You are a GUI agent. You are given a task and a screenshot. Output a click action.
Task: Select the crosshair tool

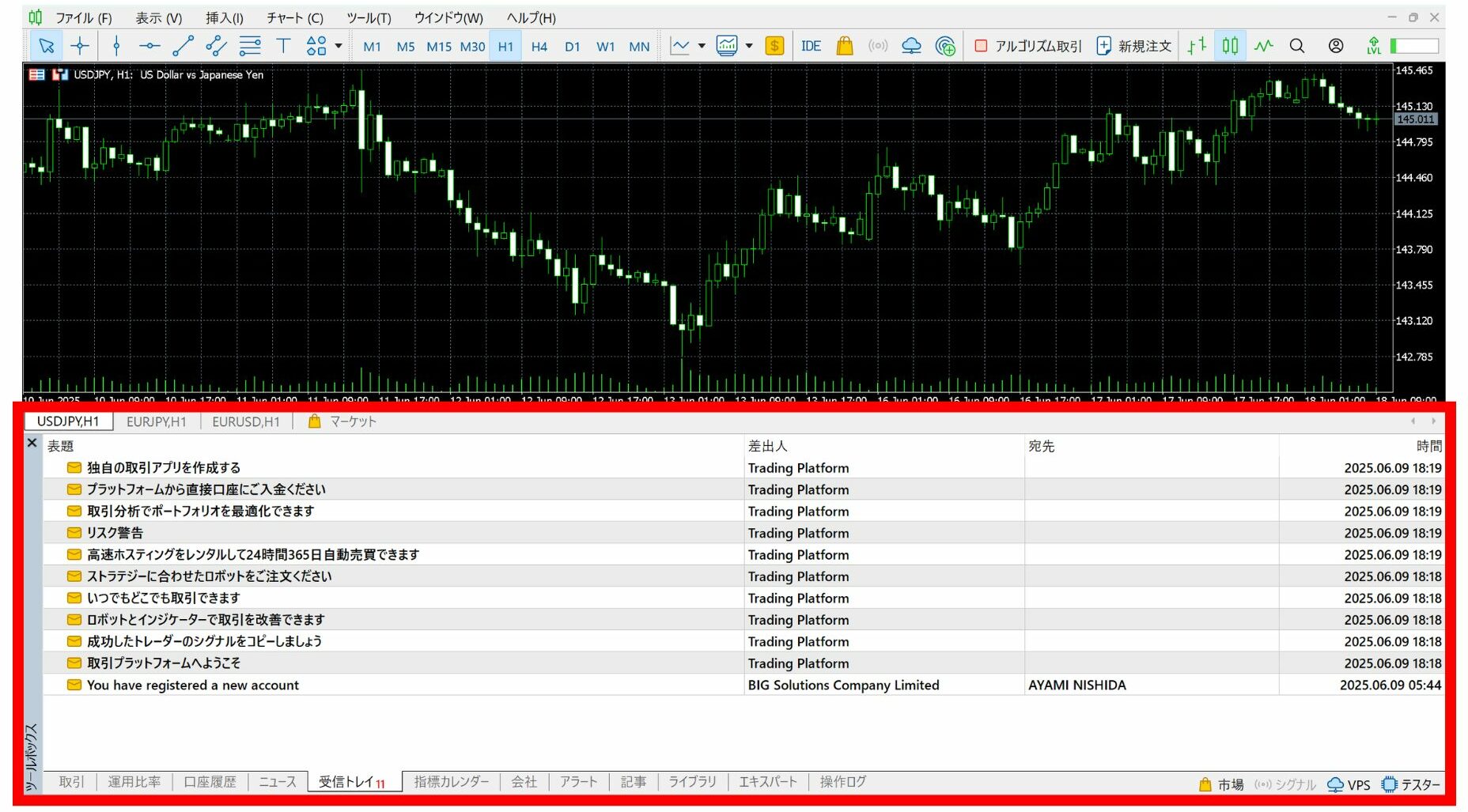[80, 46]
